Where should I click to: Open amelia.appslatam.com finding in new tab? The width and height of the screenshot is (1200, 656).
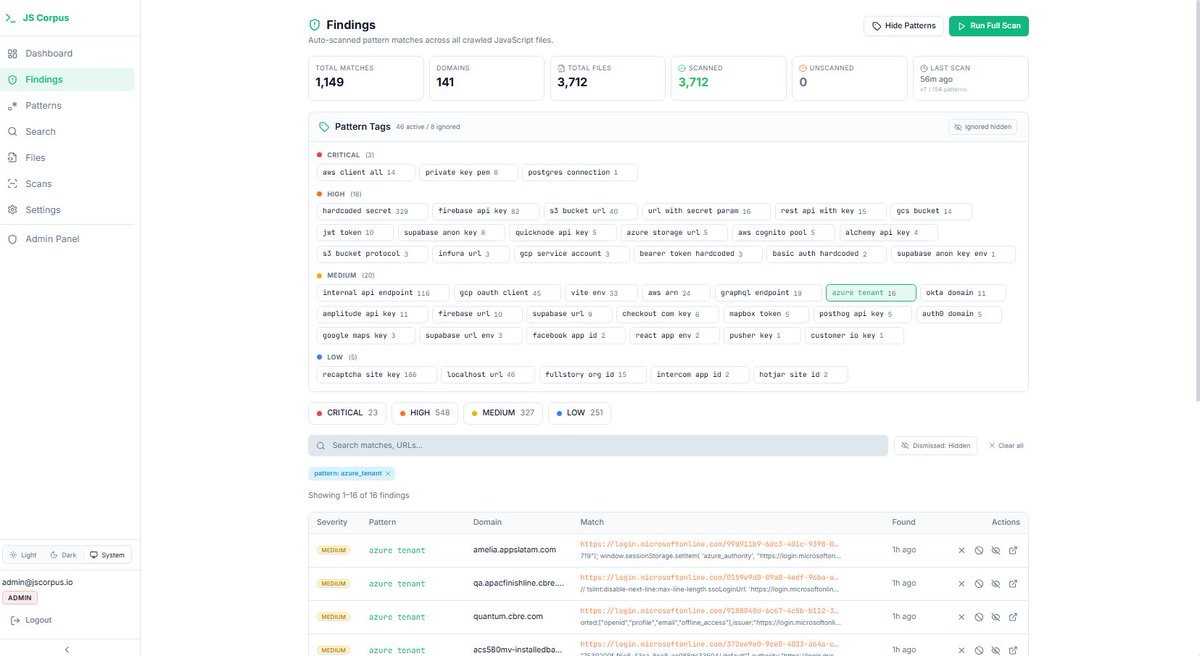tap(1013, 550)
